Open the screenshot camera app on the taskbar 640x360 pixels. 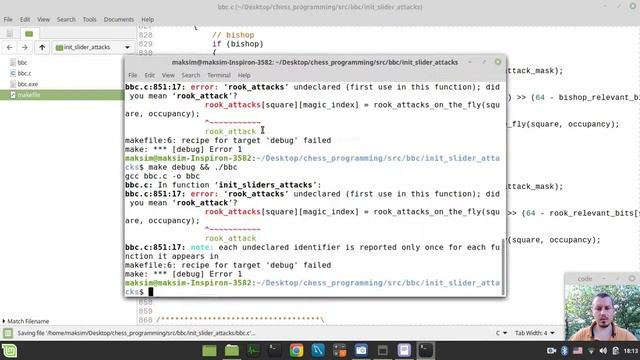point(361,351)
